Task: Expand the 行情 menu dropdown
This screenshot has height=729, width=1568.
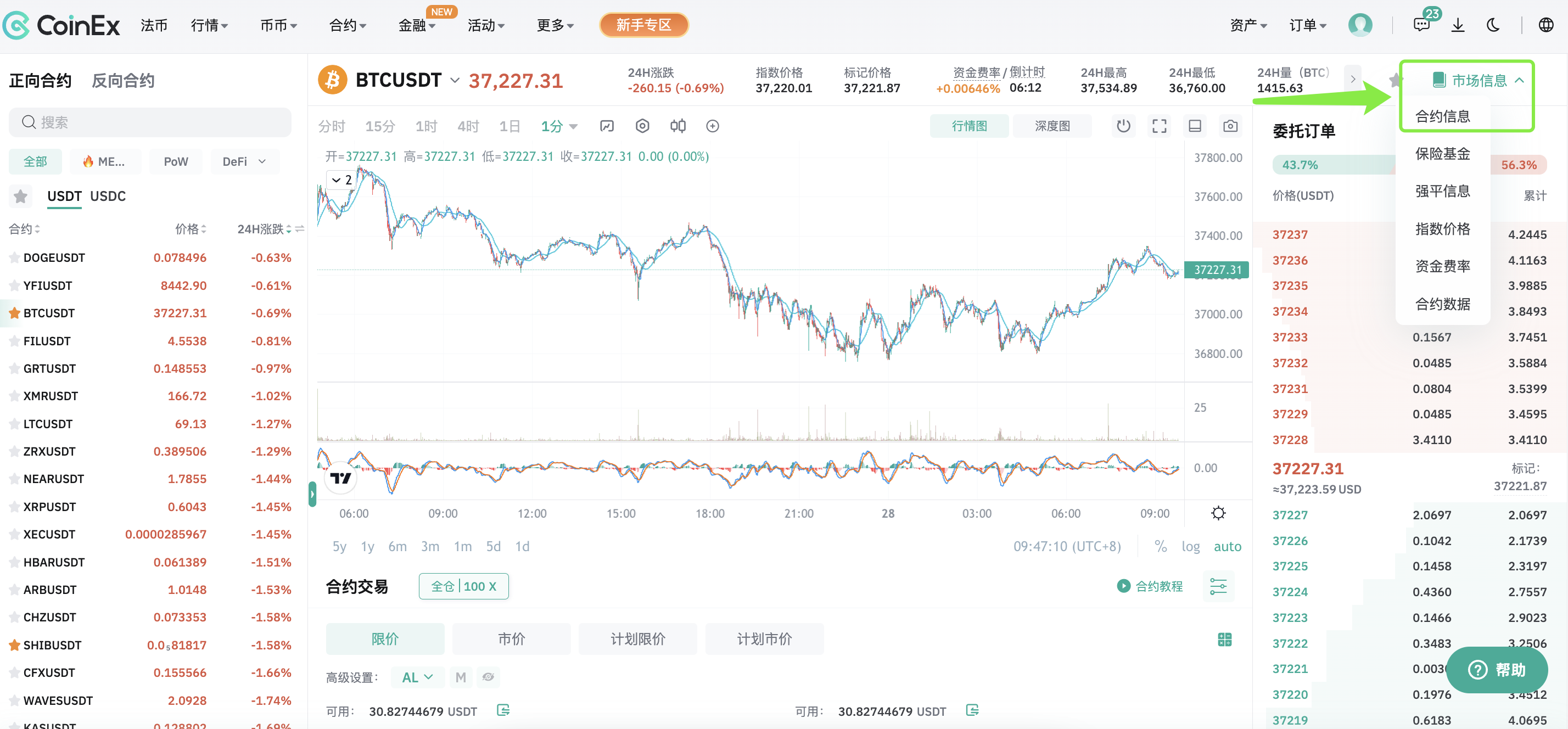Action: (x=209, y=25)
